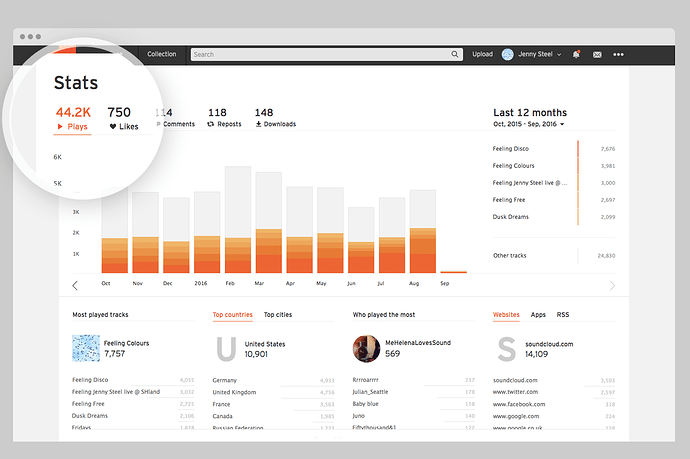This screenshot has width=690, height=459.
Task: Expand the Oct 2015 - Sep 2016 date range
Action: 529,125
